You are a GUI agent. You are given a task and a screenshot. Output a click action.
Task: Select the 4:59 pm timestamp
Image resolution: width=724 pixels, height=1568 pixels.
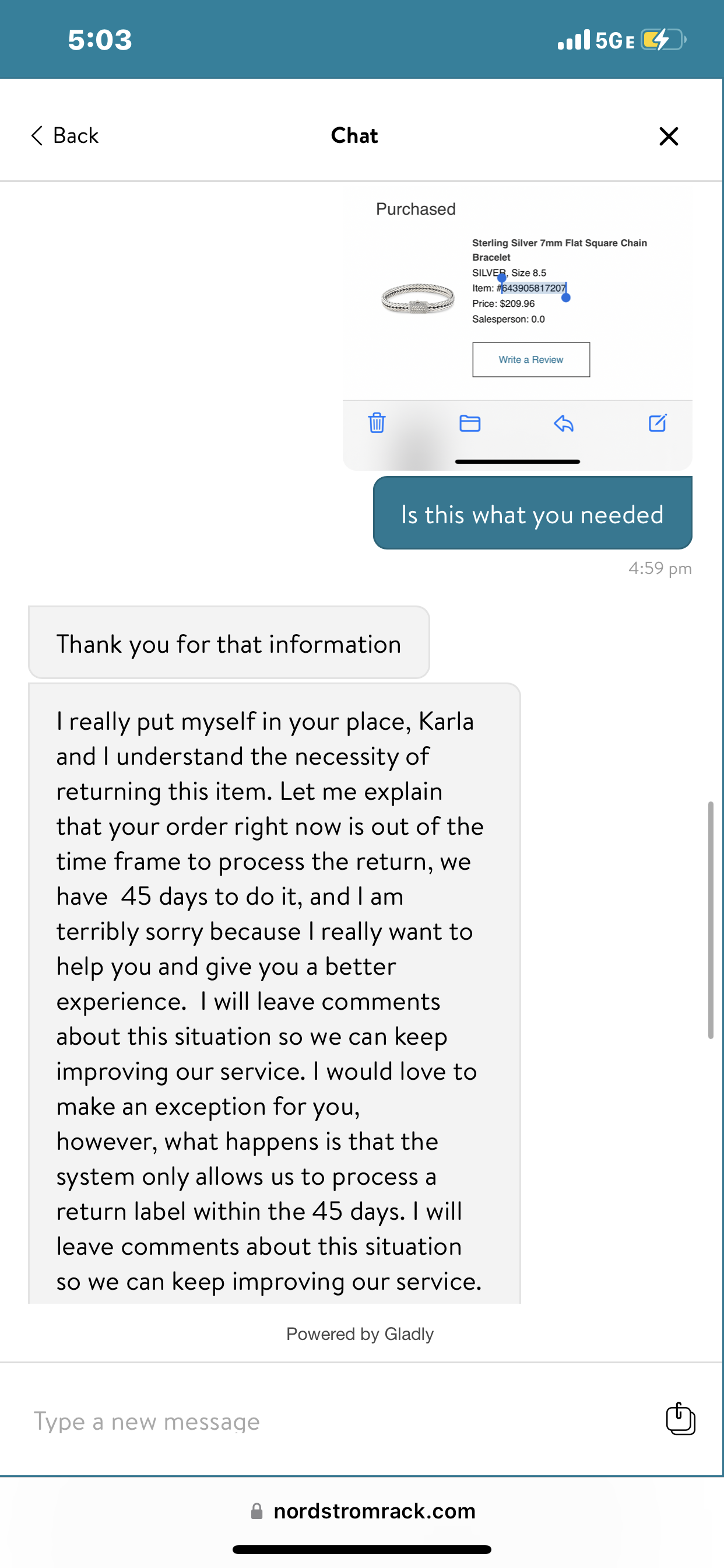coord(659,568)
